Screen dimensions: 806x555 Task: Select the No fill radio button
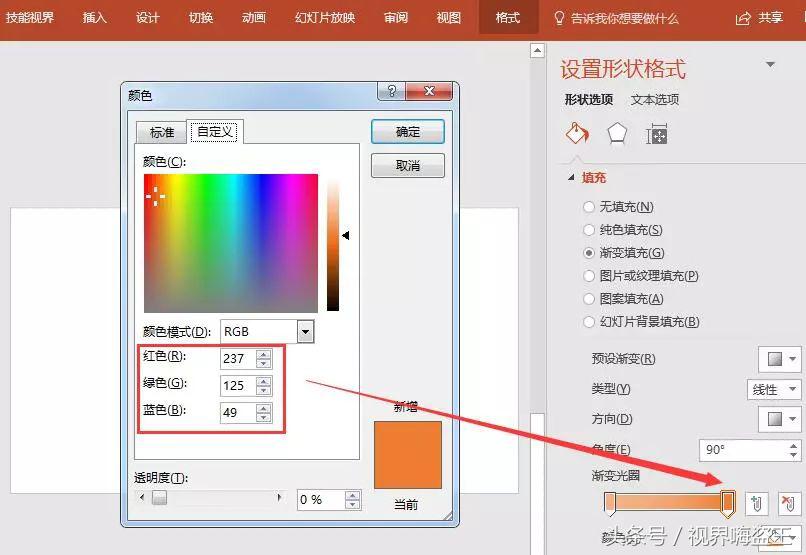pyautogui.click(x=589, y=207)
